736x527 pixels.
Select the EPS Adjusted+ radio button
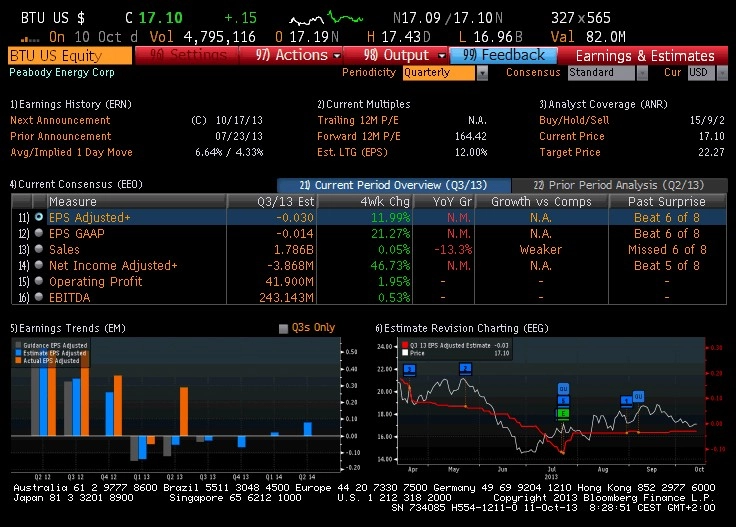pos(38,217)
